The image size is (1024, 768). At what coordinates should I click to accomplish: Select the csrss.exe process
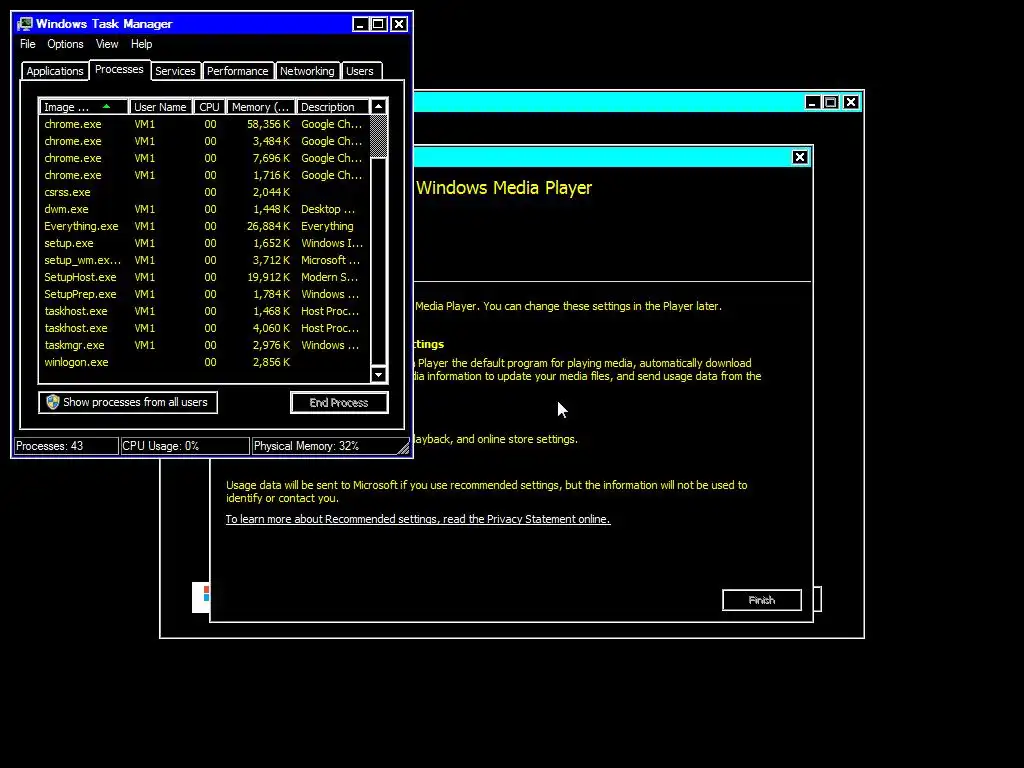204,192
